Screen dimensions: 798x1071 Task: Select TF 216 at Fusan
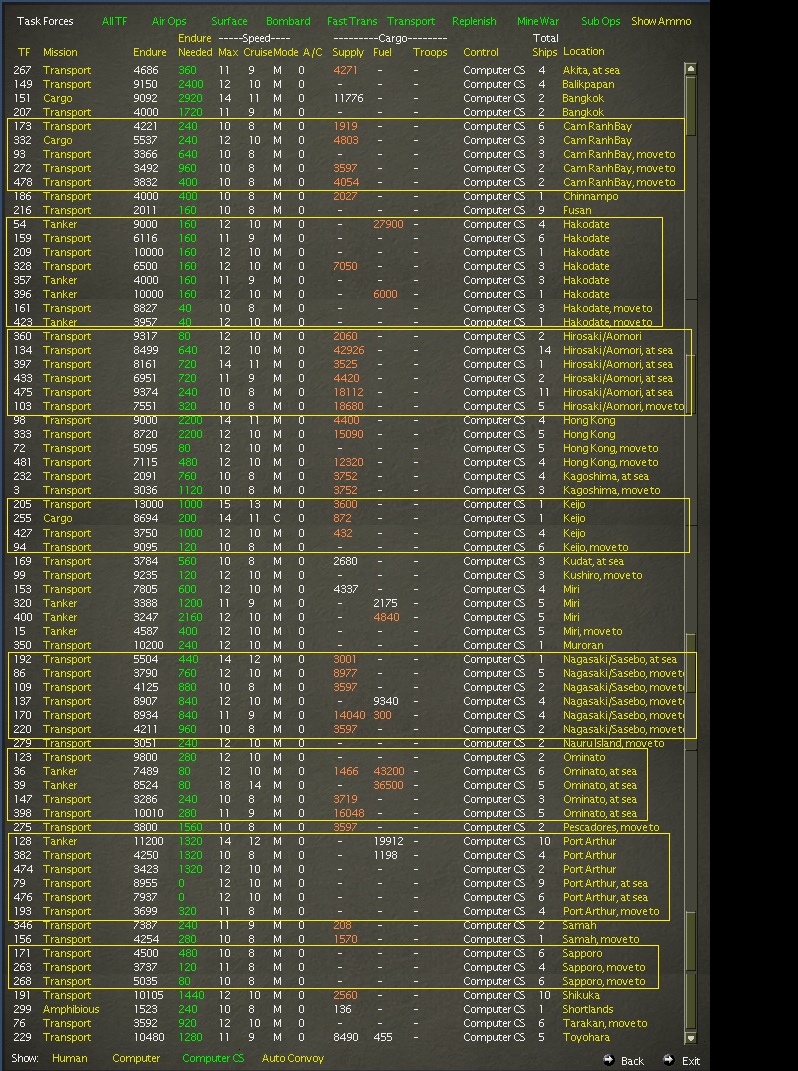pos(345,210)
